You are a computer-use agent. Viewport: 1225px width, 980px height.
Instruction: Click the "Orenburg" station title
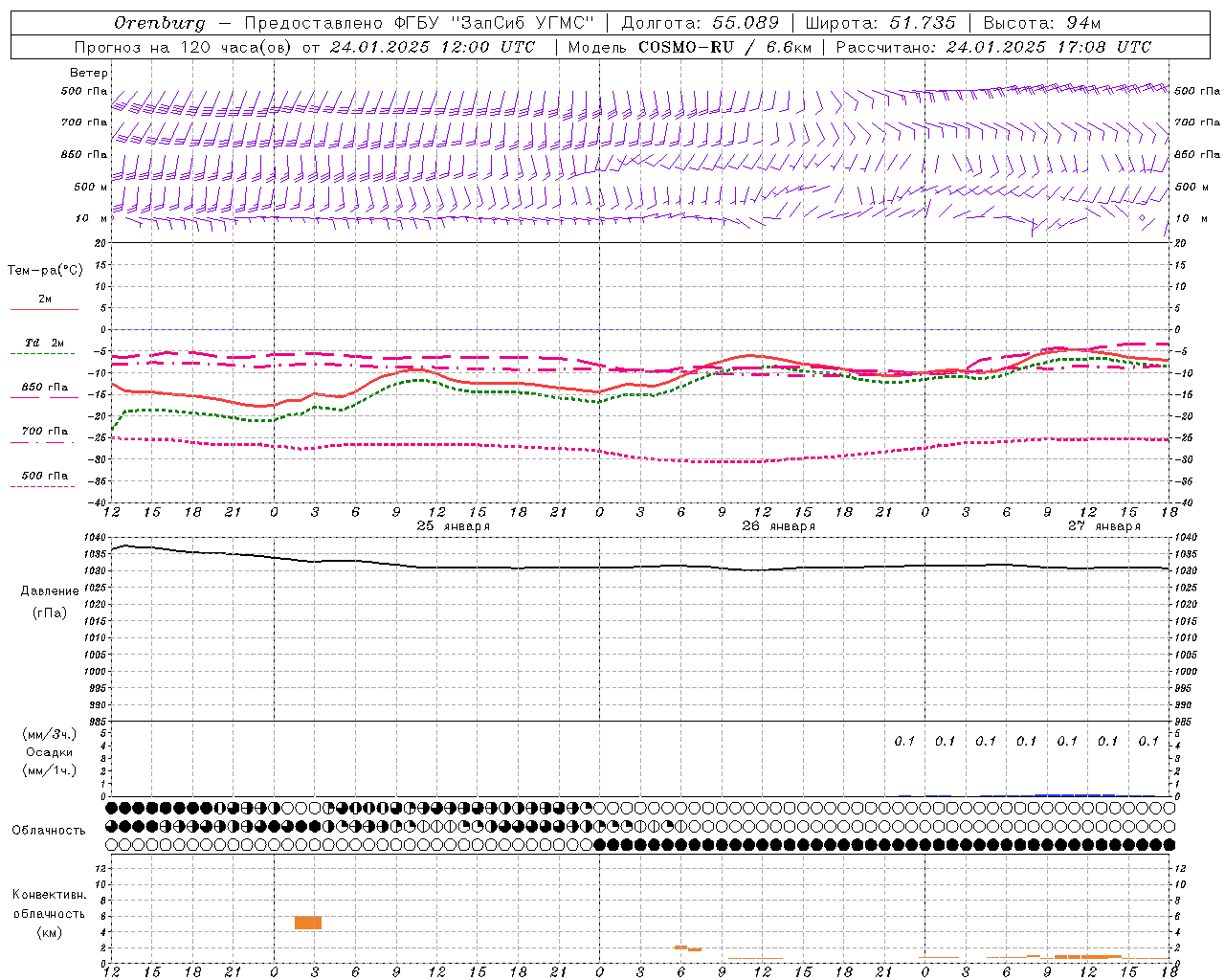[159, 23]
